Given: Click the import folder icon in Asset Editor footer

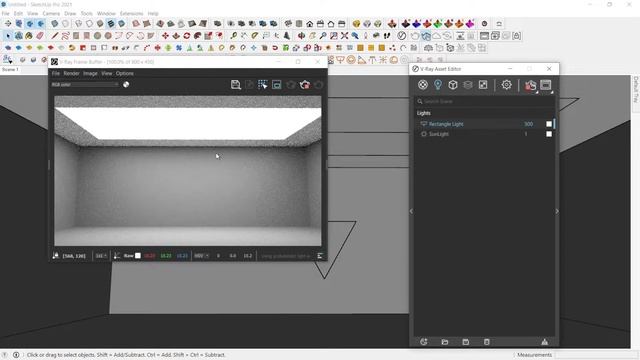Looking at the screenshot, I should tap(444, 342).
